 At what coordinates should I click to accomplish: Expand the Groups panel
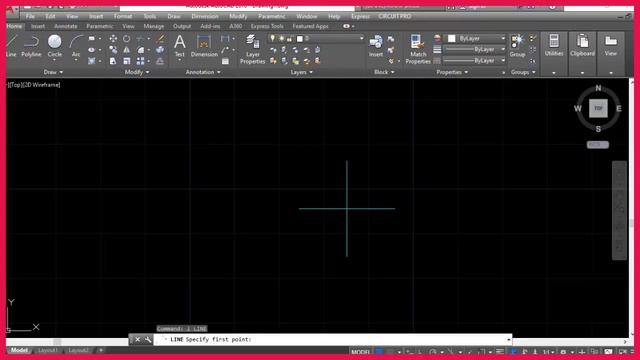coord(523,72)
